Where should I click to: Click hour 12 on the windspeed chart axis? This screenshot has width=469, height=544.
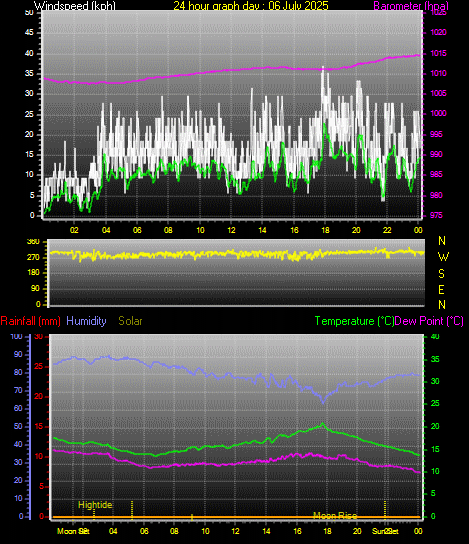tap(231, 230)
